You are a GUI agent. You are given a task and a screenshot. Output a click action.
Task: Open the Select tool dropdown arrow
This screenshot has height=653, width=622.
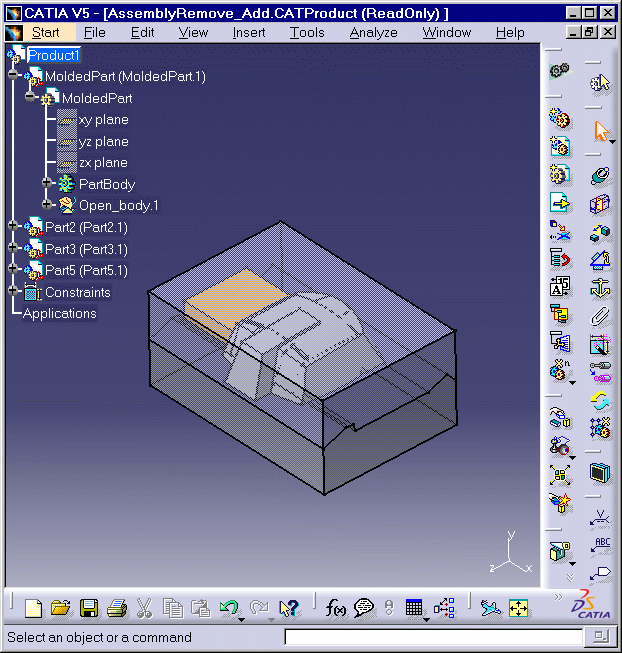click(x=612, y=142)
